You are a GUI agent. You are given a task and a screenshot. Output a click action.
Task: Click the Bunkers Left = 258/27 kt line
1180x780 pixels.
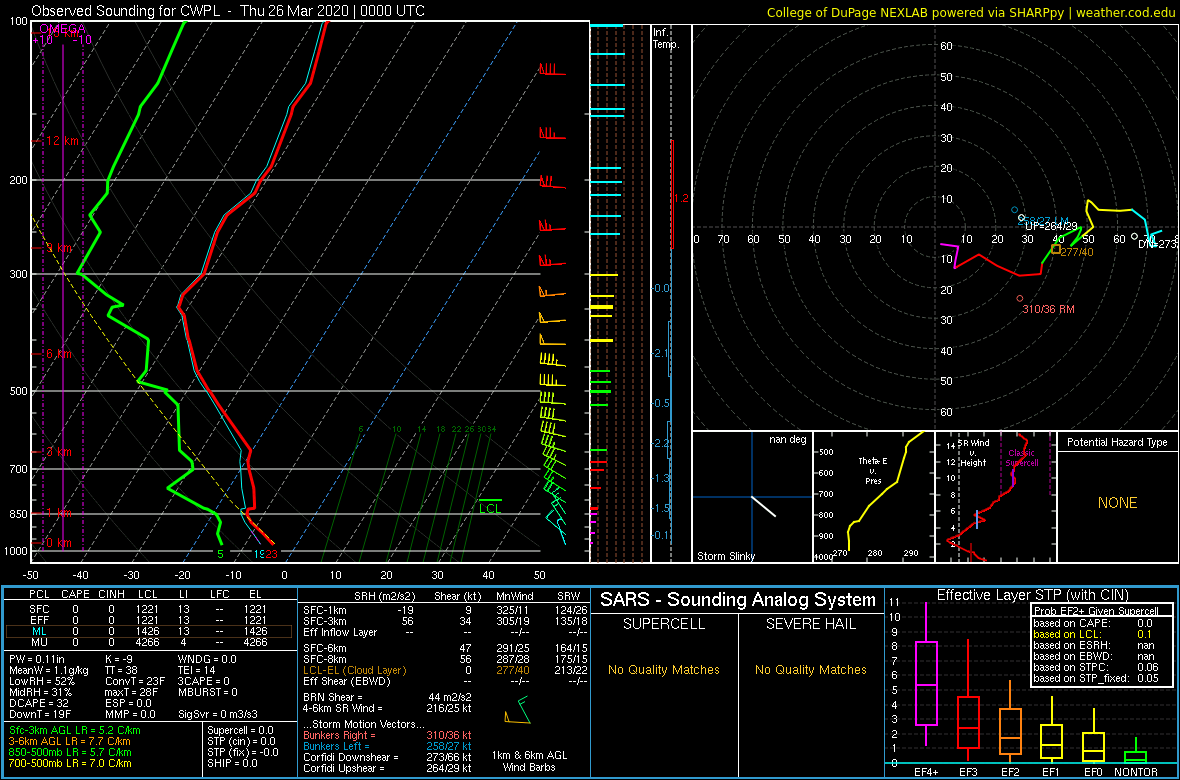387,745
